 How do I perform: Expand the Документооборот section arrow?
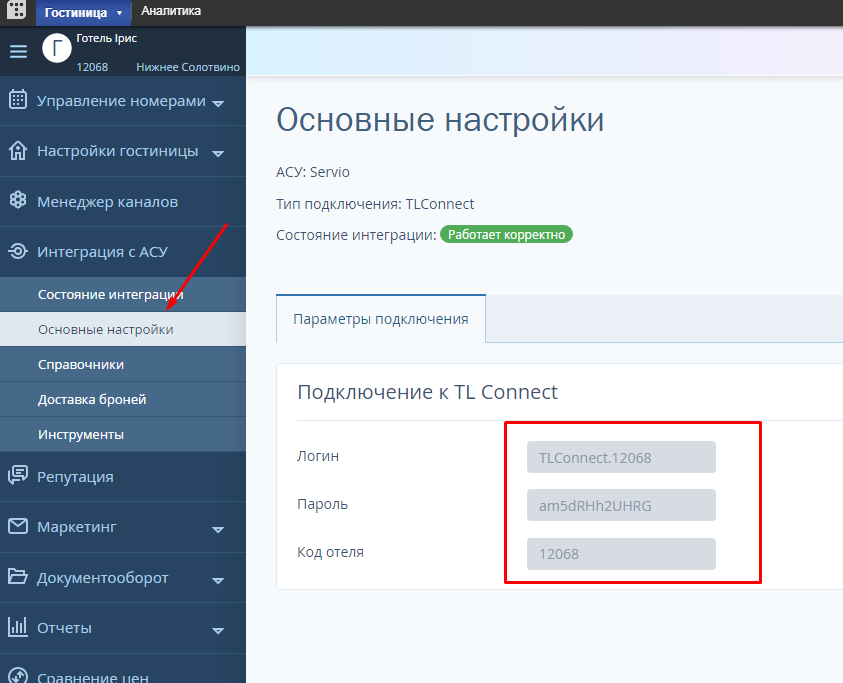coord(218,580)
